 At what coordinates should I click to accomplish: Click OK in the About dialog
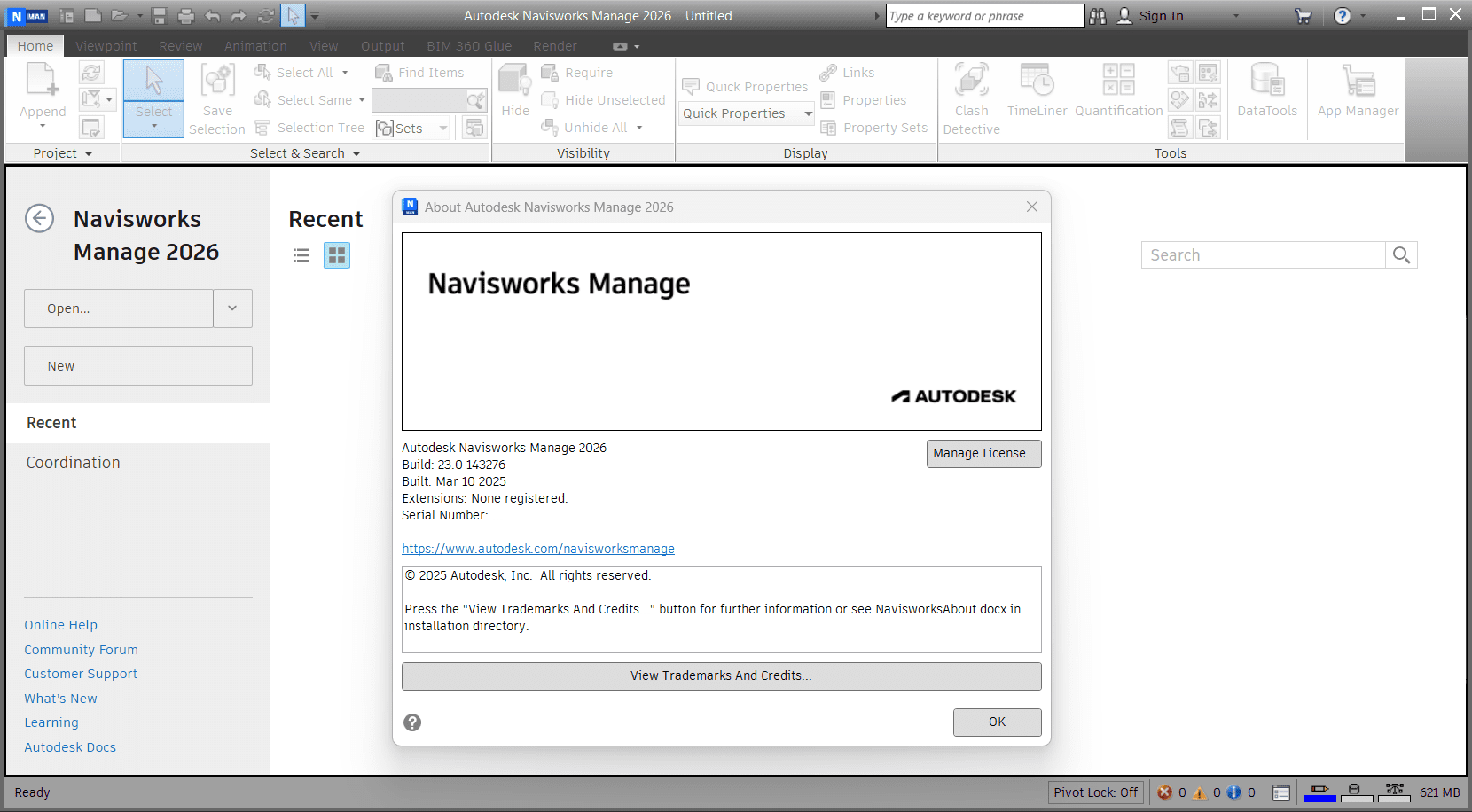[997, 722]
